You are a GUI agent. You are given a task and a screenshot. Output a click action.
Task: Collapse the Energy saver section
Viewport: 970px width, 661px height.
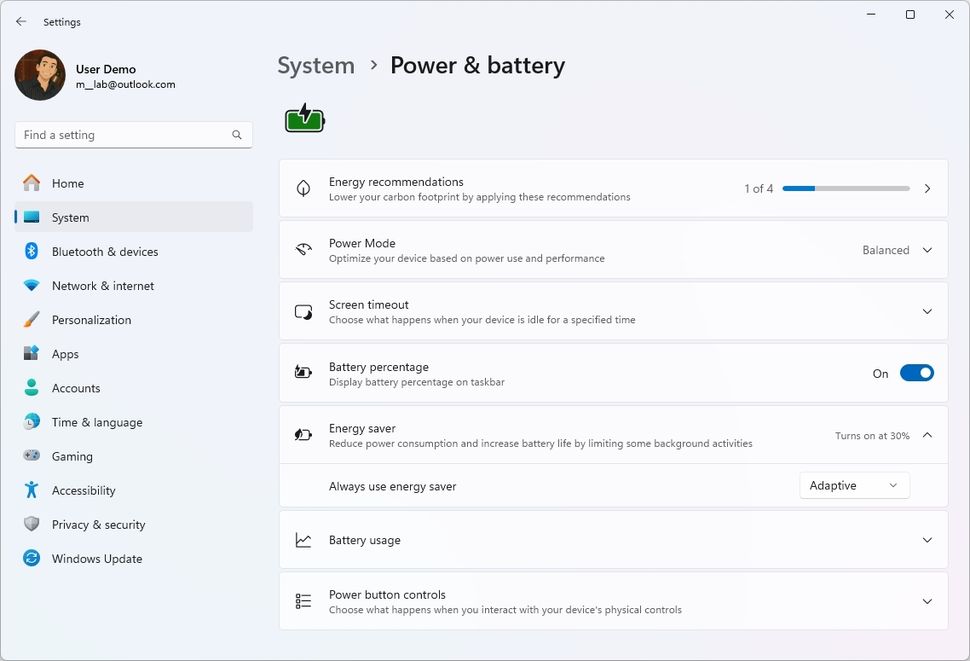click(926, 435)
